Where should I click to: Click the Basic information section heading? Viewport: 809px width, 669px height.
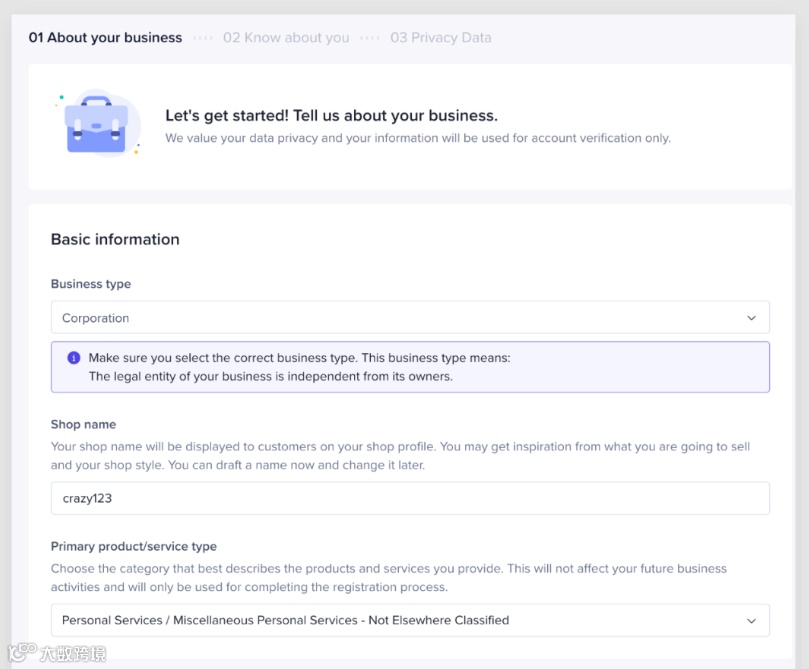(115, 239)
